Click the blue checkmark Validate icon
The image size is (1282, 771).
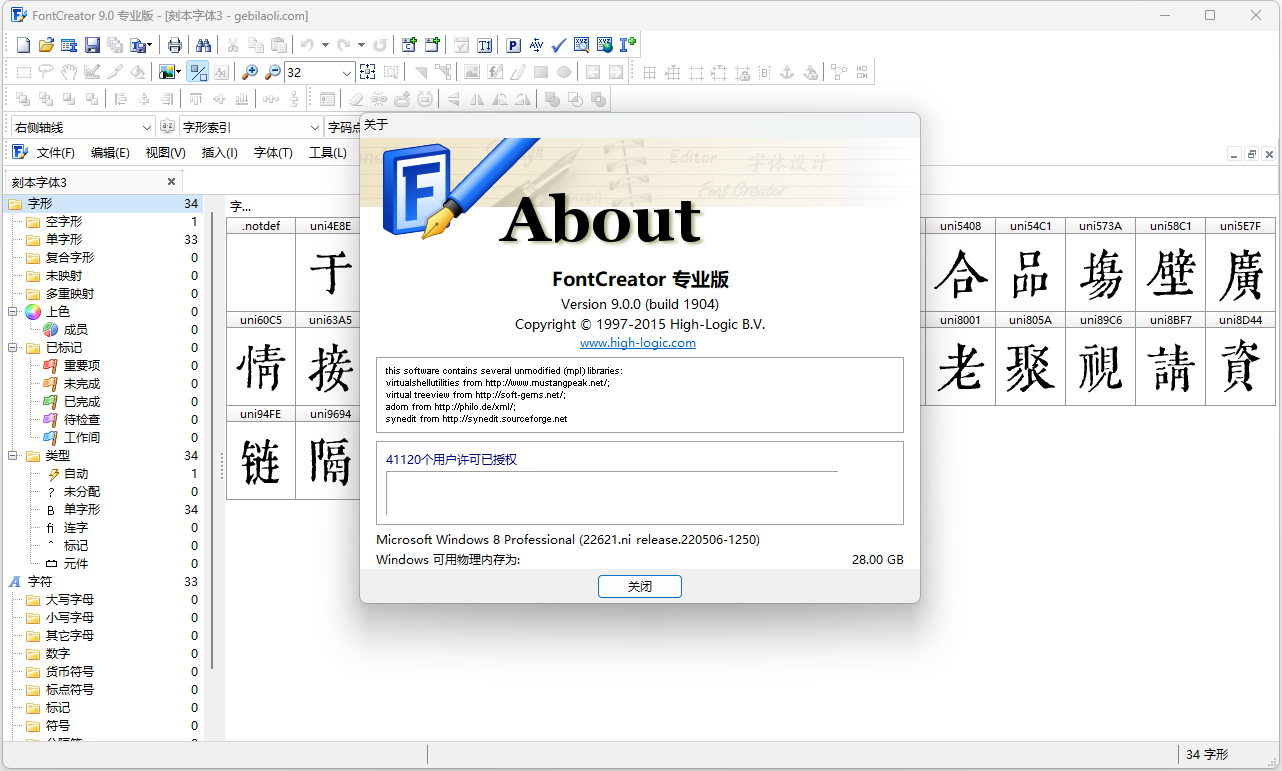click(559, 45)
